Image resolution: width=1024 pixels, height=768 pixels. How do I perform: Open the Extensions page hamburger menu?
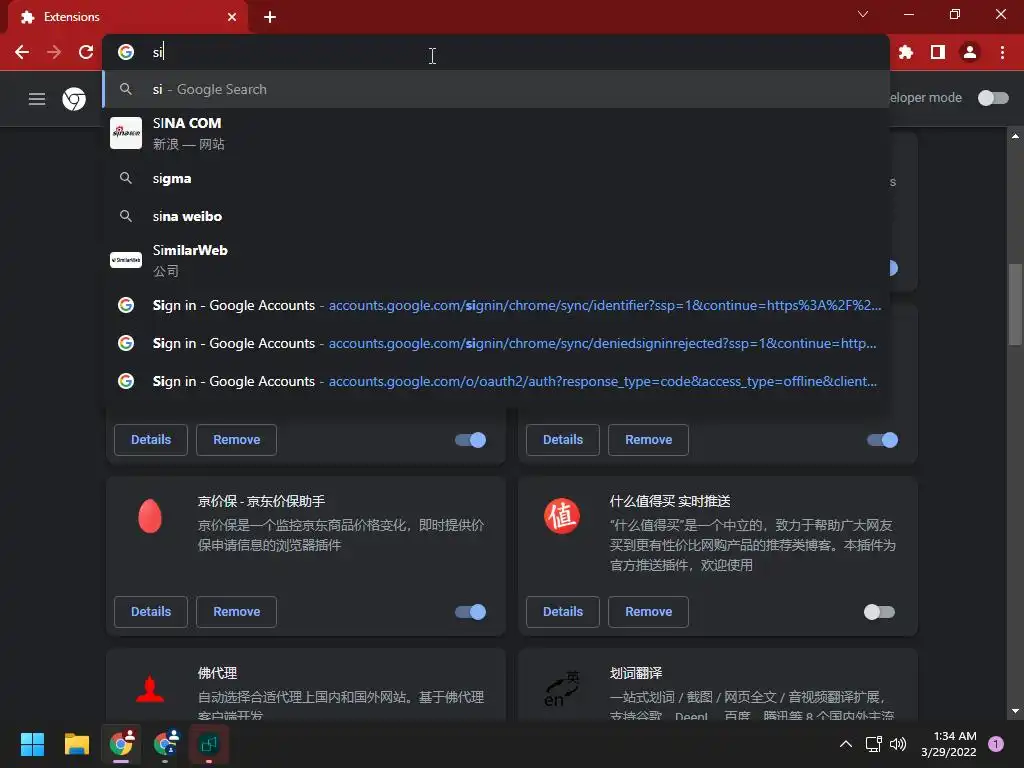click(x=37, y=99)
